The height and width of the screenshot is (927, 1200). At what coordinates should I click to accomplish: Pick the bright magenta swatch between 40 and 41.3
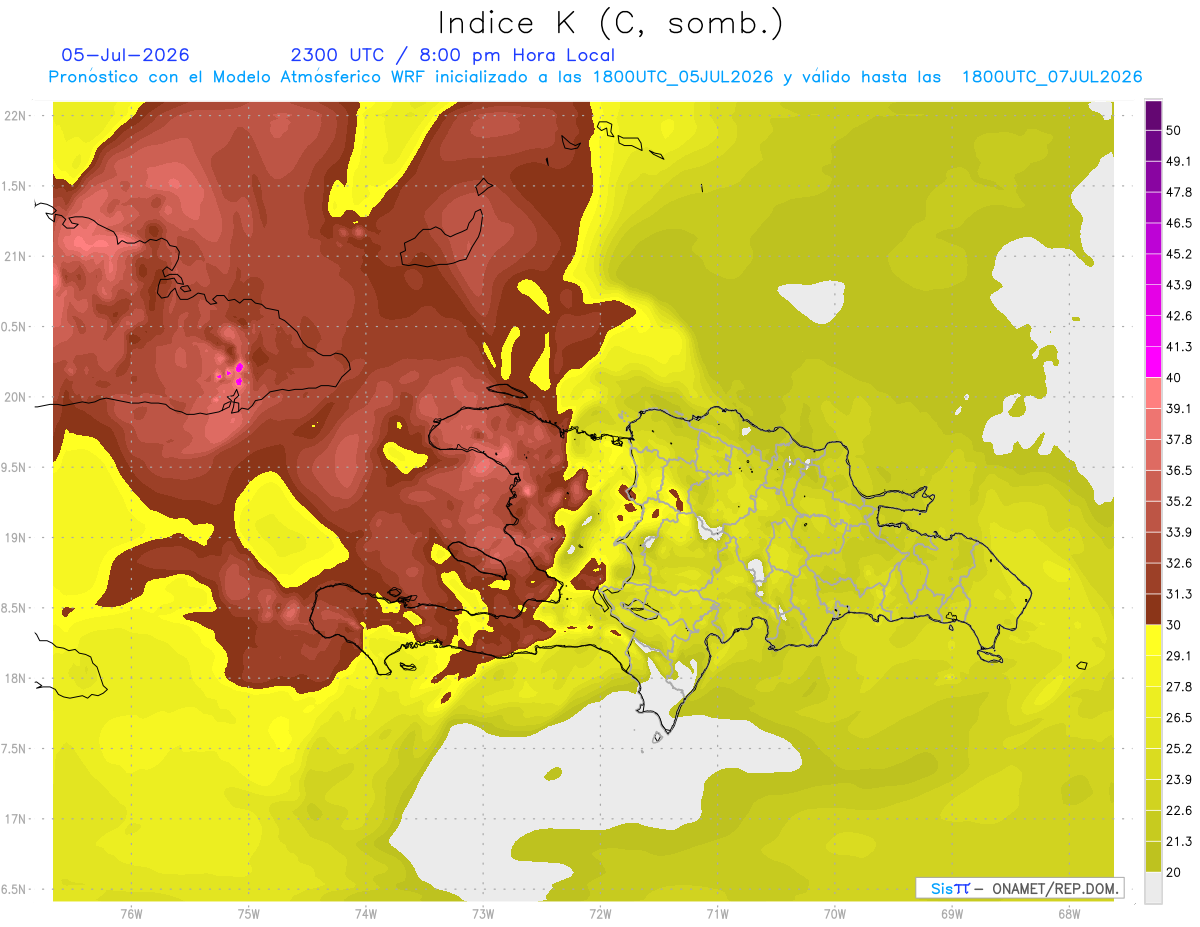point(1153,362)
